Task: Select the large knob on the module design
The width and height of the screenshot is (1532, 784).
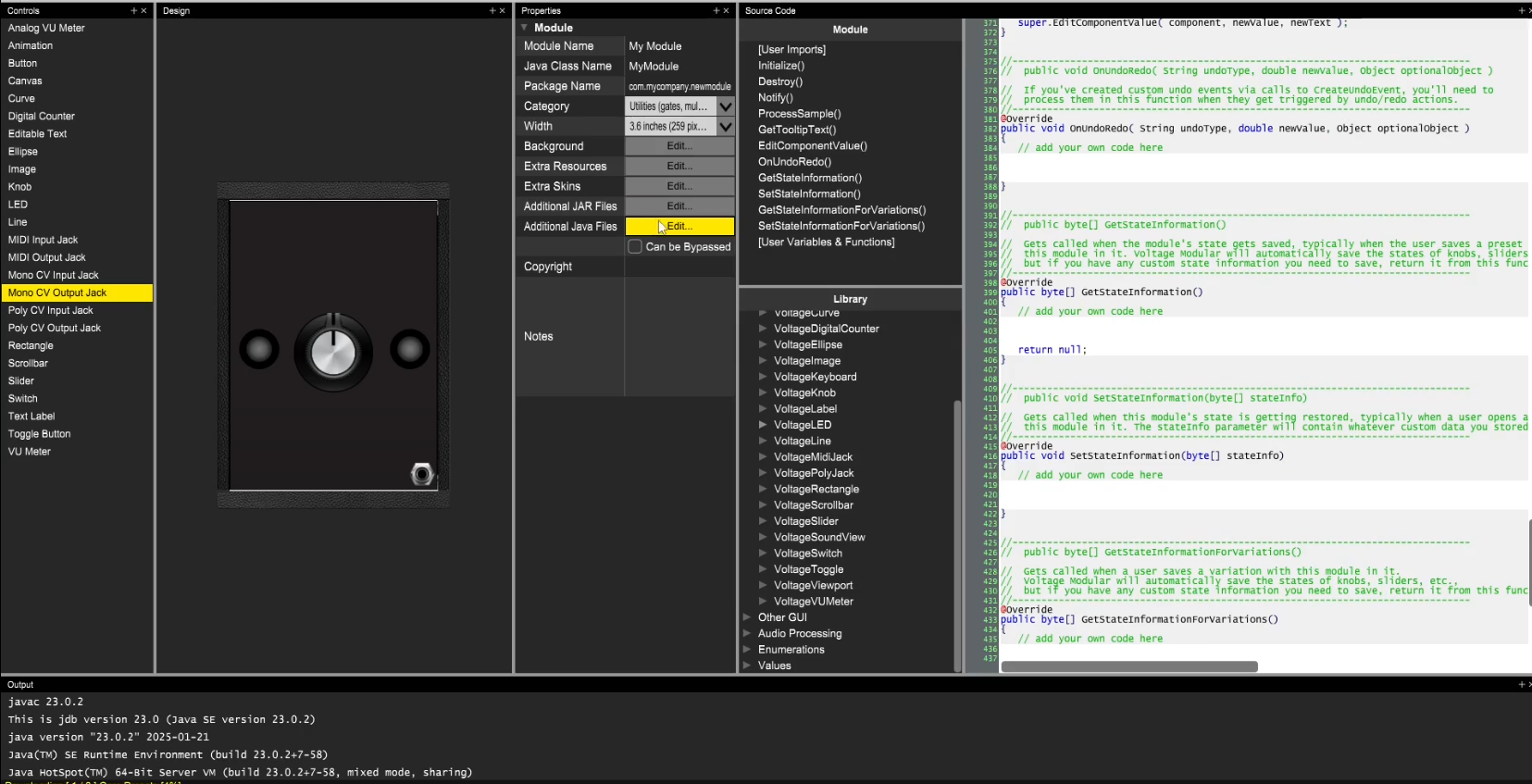Action: click(x=333, y=352)
